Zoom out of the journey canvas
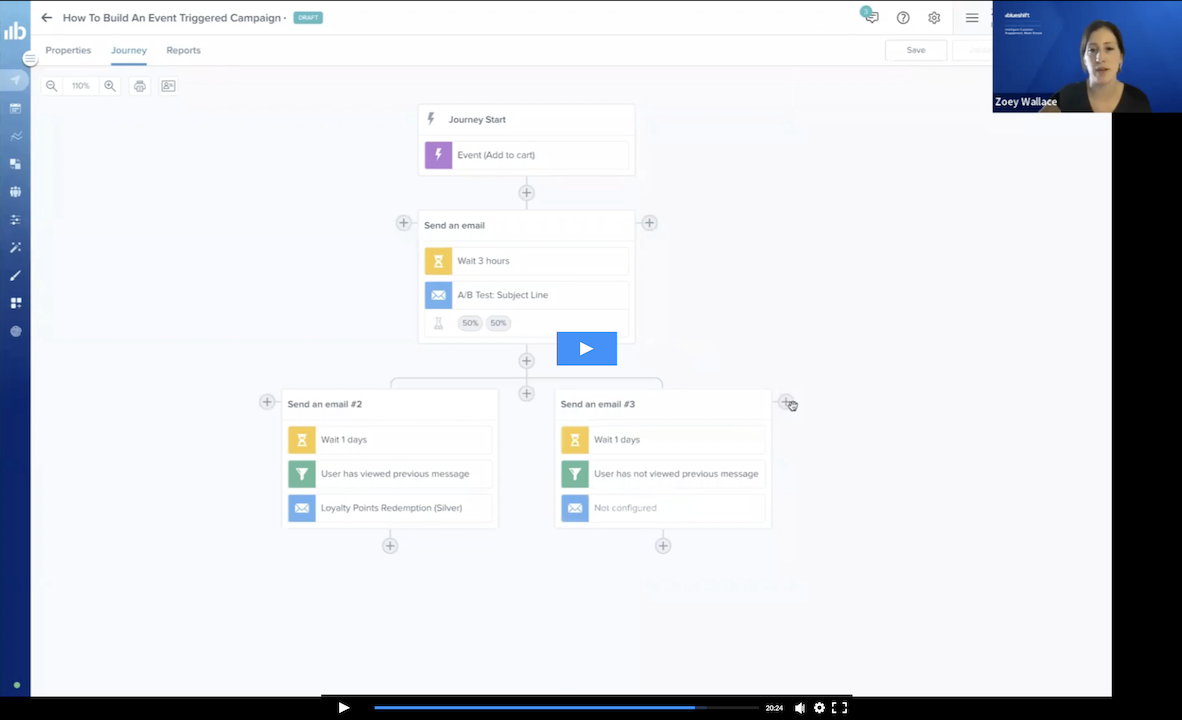The height and width of the screenshot is (720, 1182). 51,86
